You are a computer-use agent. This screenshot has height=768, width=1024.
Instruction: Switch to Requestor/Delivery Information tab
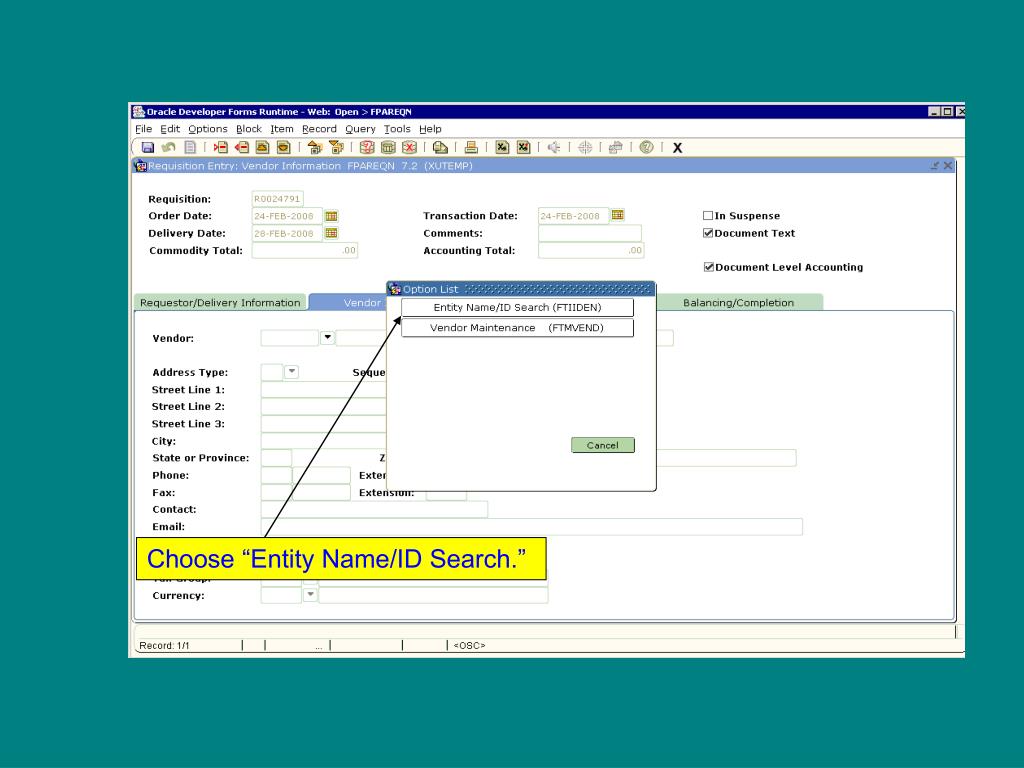point(220,302)
